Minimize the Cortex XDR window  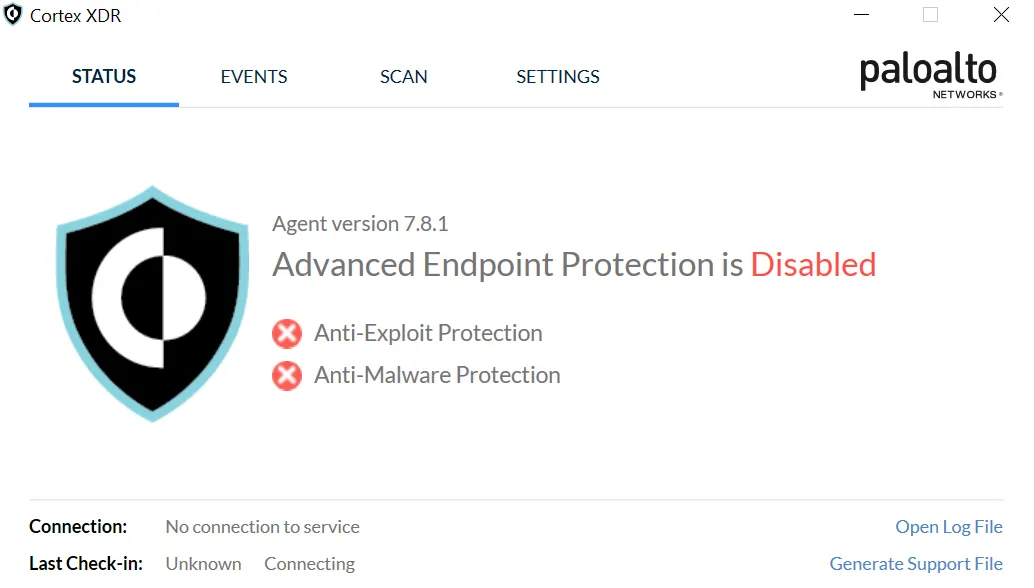pyautogui.click(x=861, y=15)
